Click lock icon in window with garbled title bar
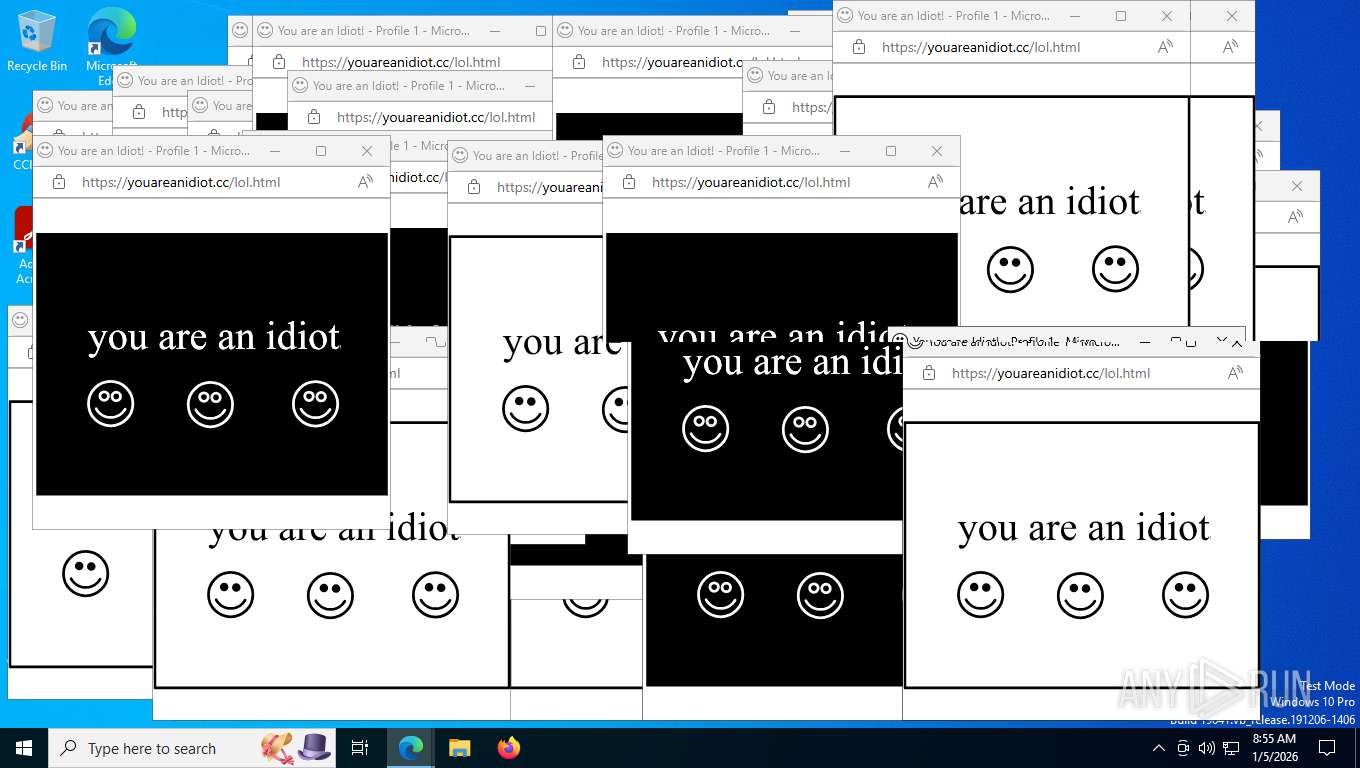1360x768 pixels. coord(929,373)
